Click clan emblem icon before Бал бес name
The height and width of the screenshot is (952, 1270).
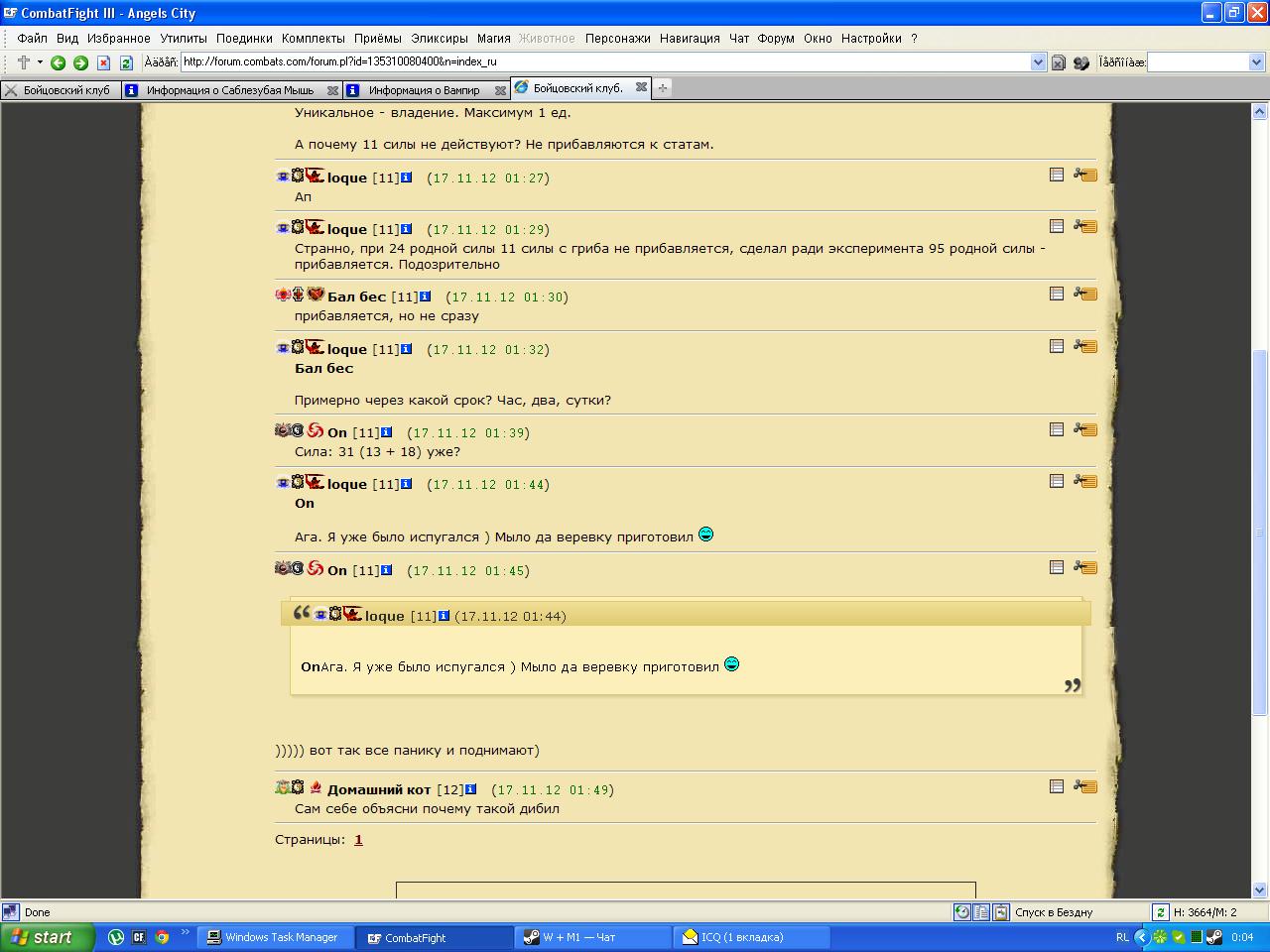click(x=316, y=295)
